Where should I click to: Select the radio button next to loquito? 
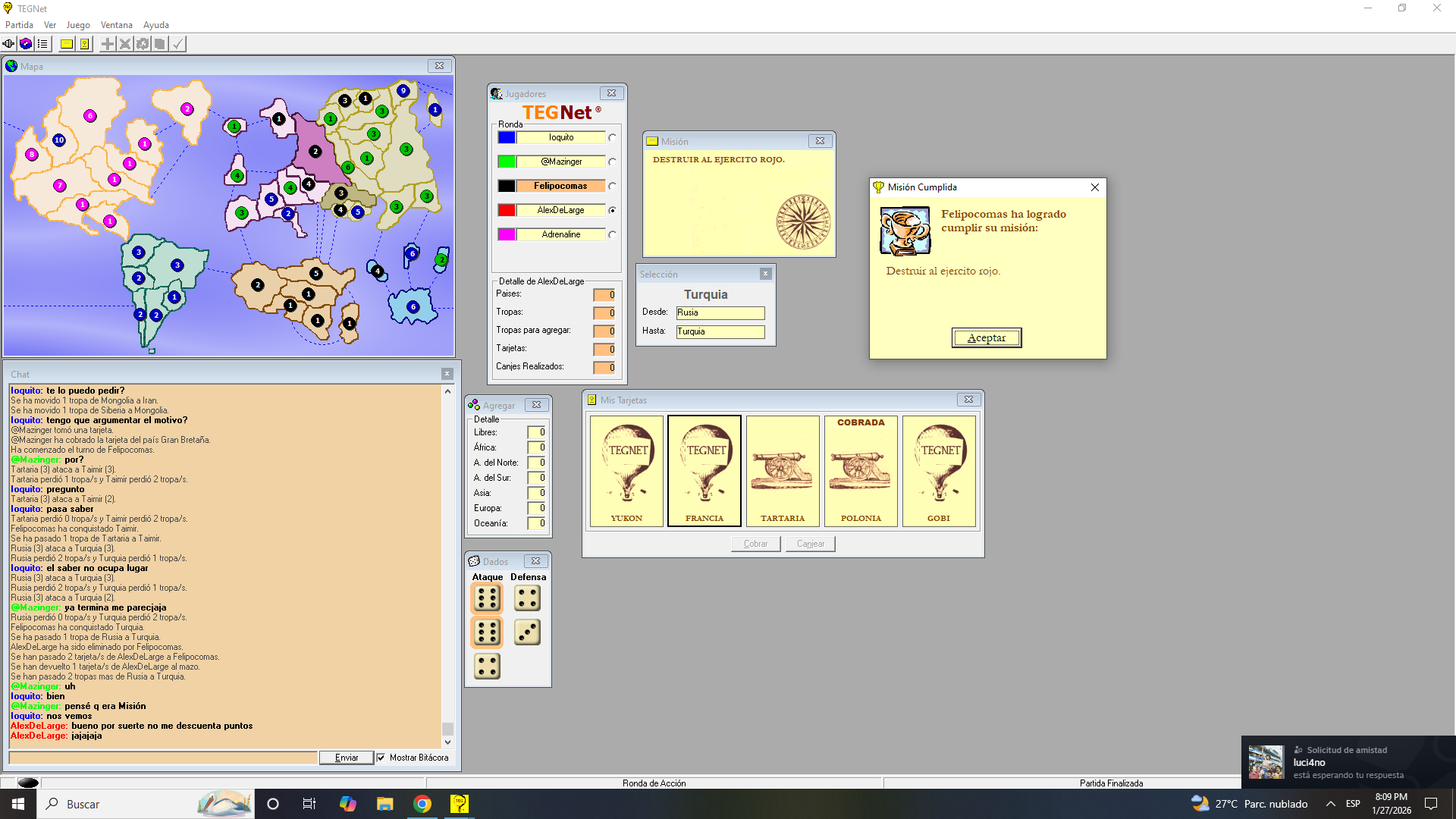(612, 138)
